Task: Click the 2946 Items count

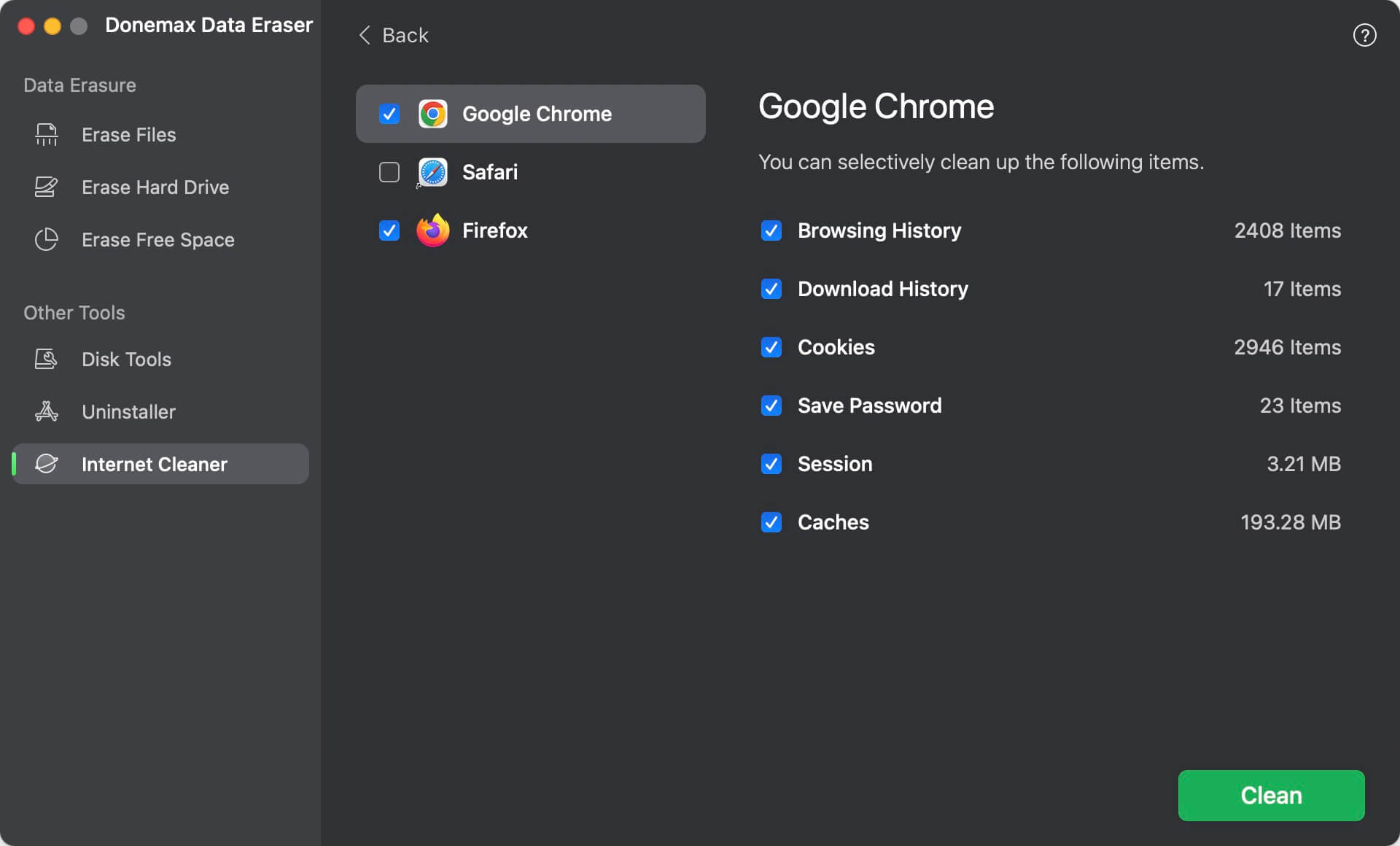Action: coord(1287,347)
